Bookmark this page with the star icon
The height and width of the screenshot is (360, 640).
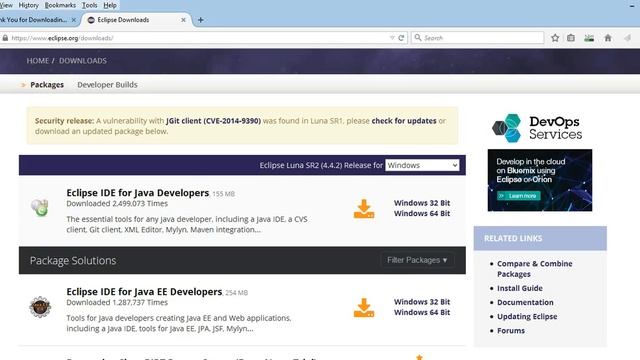[555, 38]
